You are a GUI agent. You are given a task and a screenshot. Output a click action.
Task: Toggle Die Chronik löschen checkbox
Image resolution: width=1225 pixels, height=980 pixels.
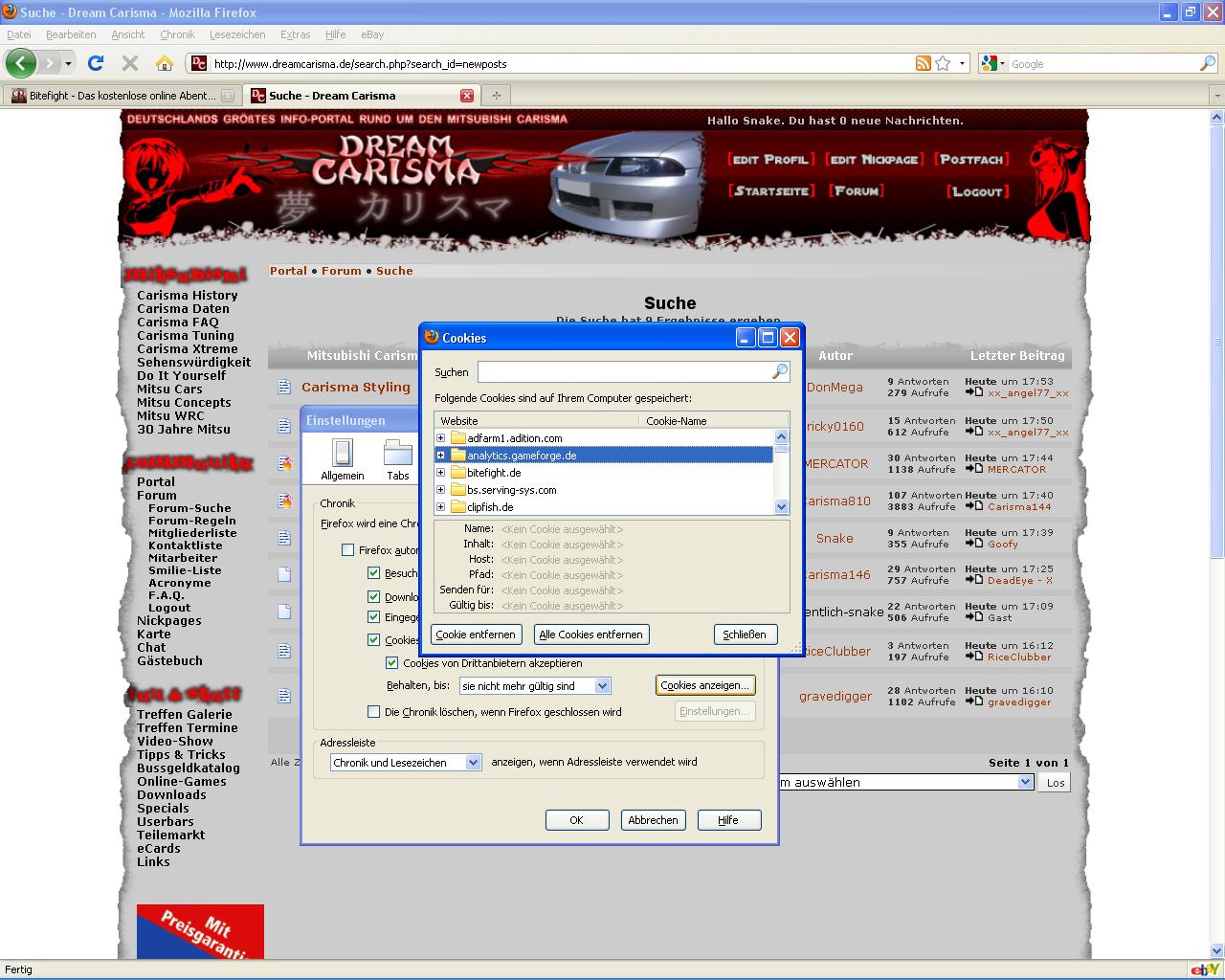pyautogui.click(x=374, y=711)
